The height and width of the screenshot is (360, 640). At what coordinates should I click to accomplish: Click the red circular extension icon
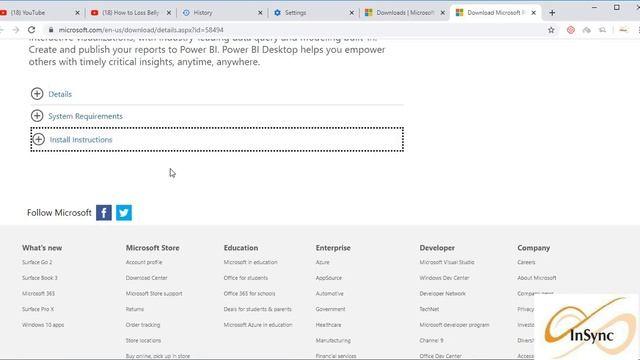[x=571, y=30]
